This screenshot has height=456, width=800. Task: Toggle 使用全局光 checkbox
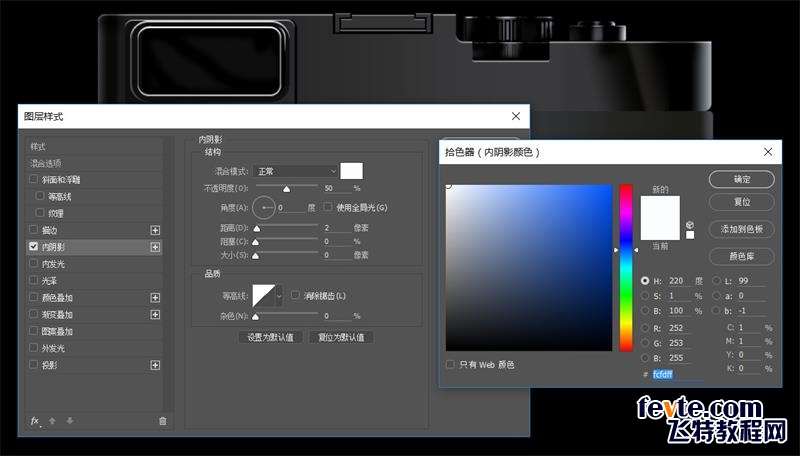click(328, 207)
